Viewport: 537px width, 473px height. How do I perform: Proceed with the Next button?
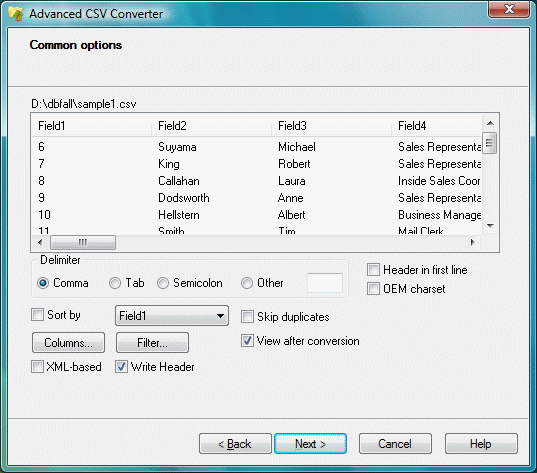(x=311, y=444)
